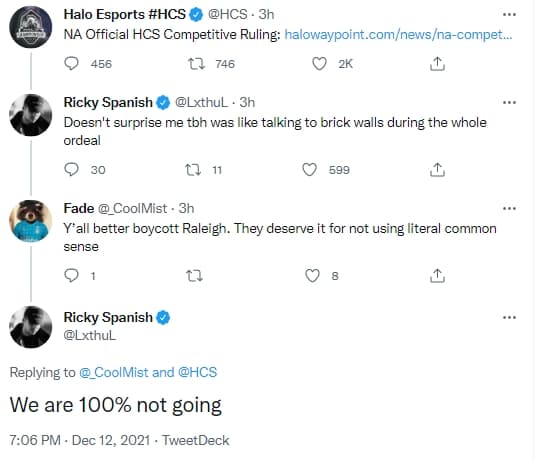The width and height of the screenshot is (535, 462).
Task: Like Ricky Spanish's brick walls tweet
Action: 309,170
